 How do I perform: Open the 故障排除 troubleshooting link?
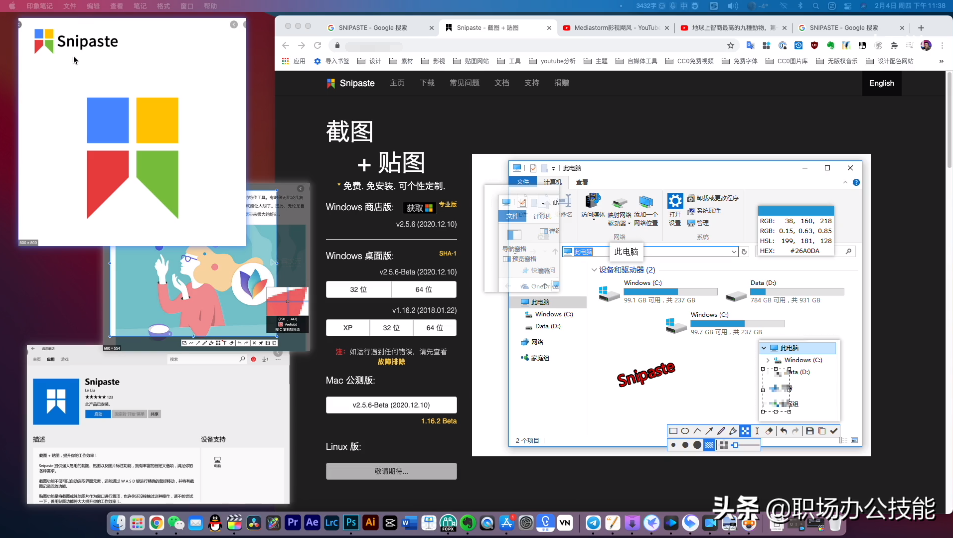pos(391,362)
